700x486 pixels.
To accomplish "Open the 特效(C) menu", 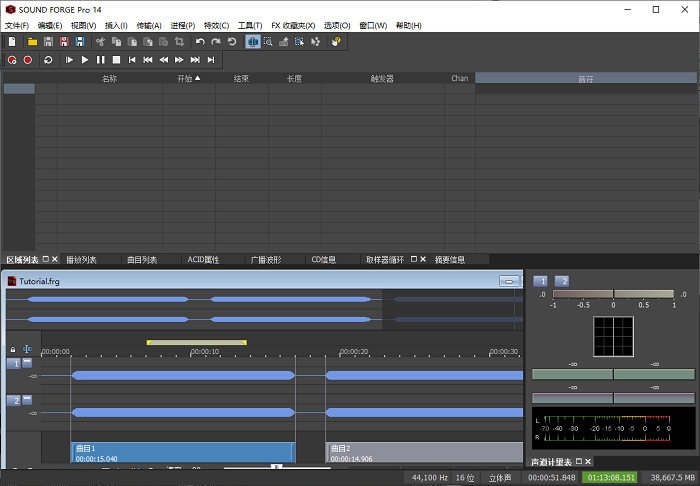I will pos(215,25).
